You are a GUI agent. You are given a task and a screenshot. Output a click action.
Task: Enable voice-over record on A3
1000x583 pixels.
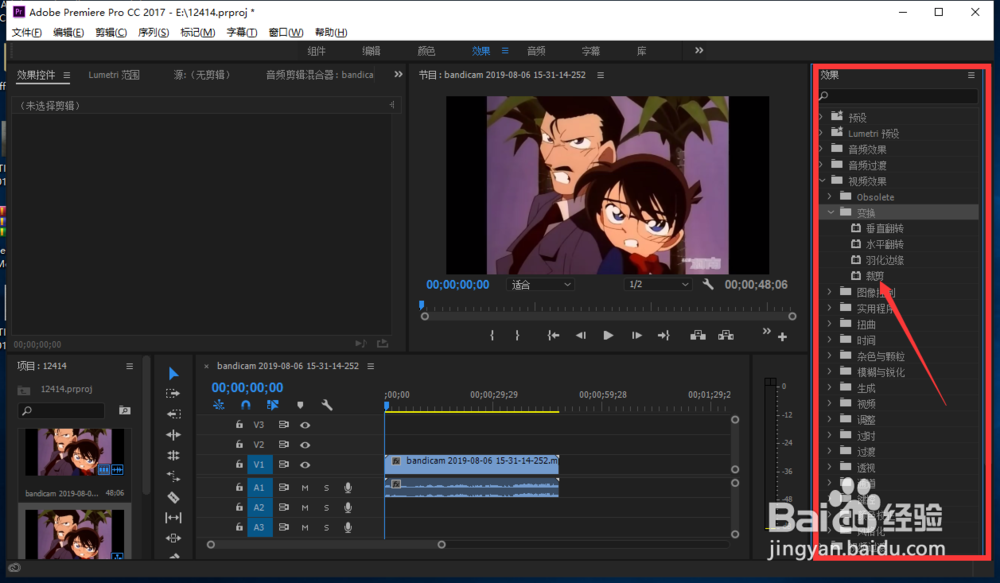(348, 528)
